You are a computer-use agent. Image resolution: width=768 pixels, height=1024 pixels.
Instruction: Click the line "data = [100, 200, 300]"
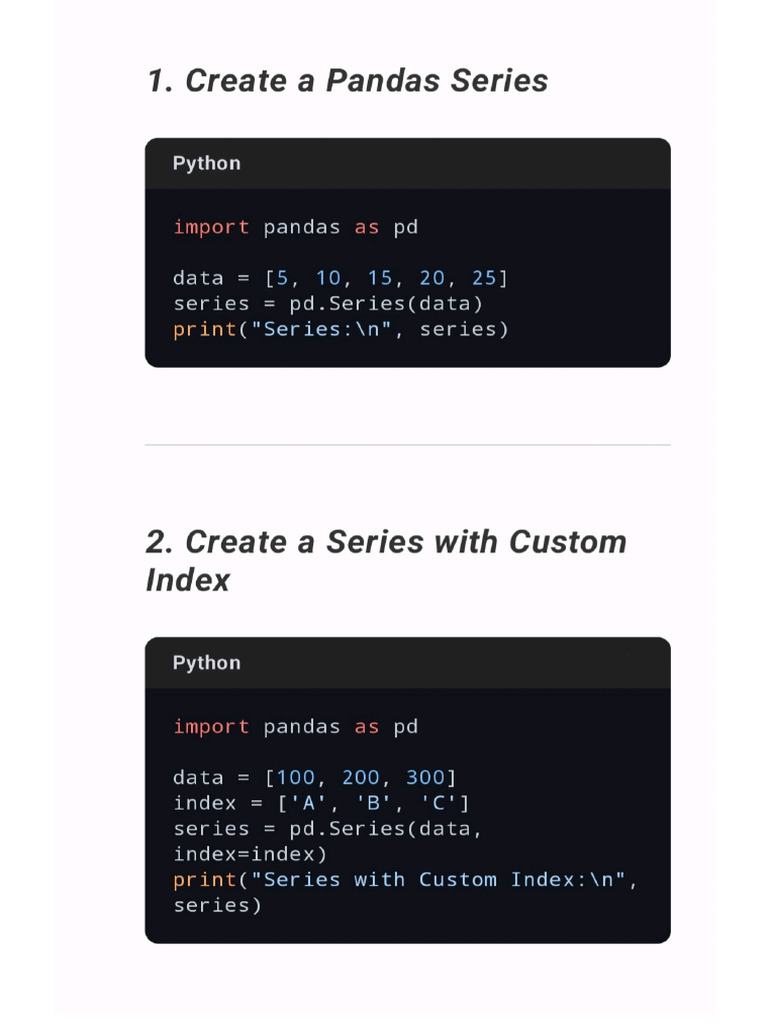[314, 778]
